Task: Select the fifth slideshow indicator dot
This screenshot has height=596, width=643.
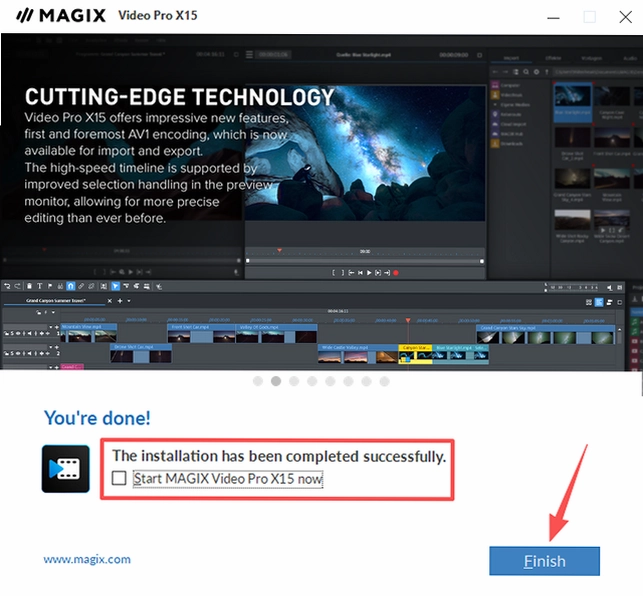Action: coord(330,381)
